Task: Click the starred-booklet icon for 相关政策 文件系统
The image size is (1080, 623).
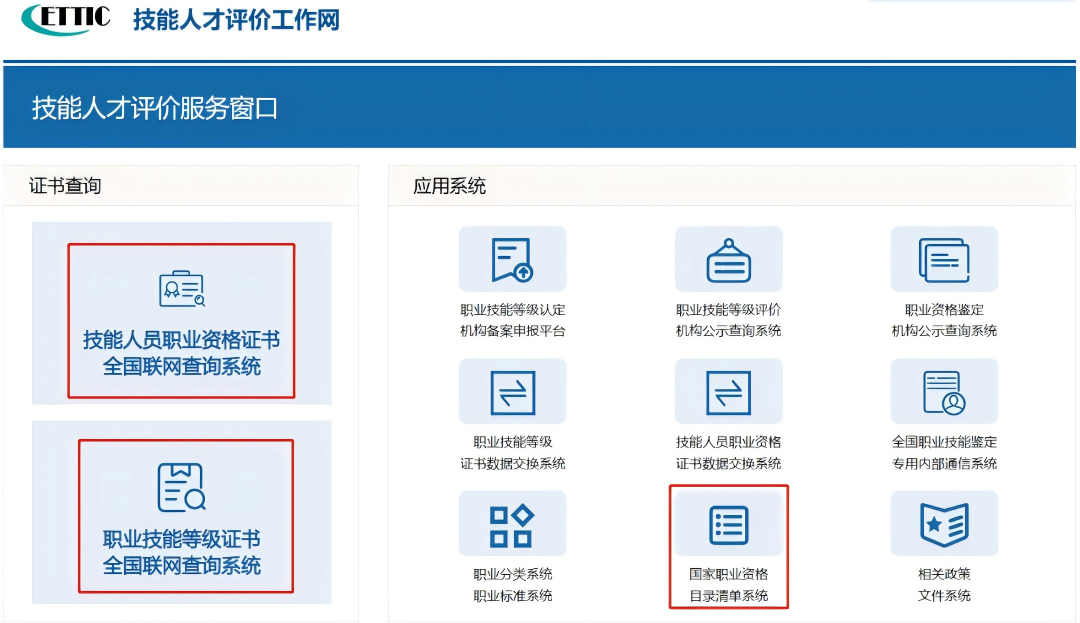Action: (x=944, y=524)
